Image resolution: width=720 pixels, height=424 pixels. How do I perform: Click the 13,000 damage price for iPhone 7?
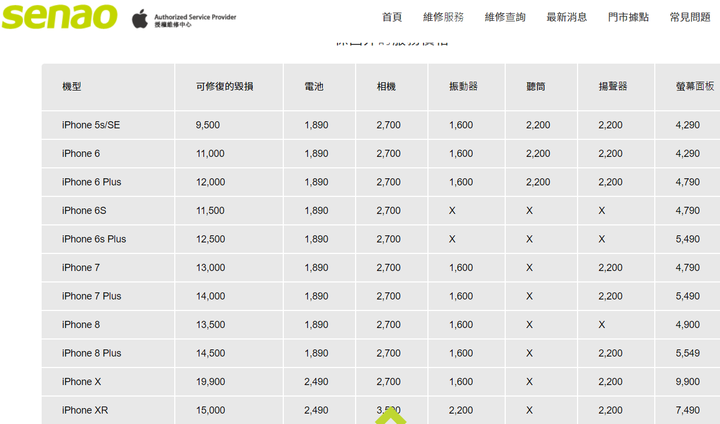[210, 267]
